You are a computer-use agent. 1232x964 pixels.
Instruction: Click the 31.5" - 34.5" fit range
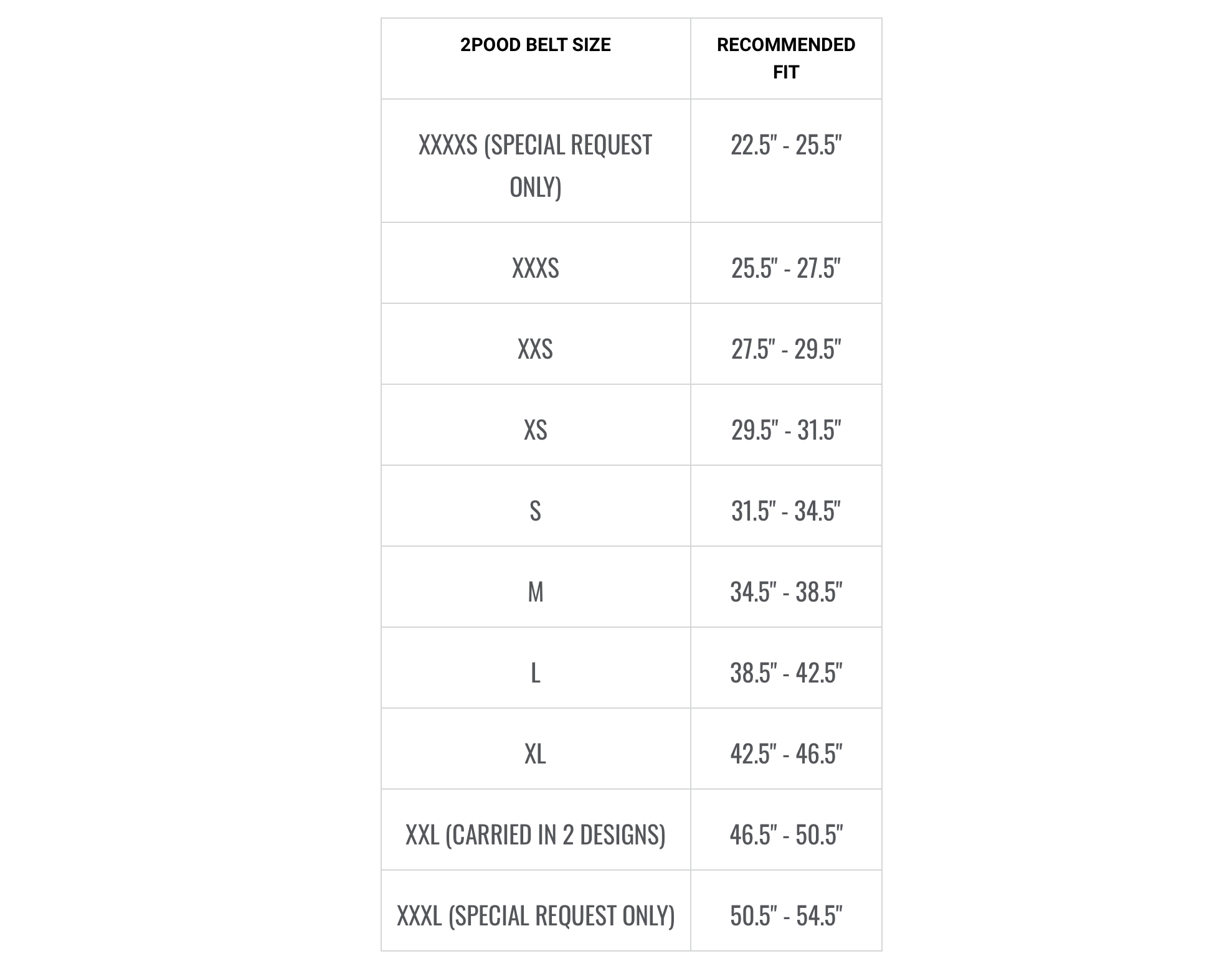click(x=786, y=511)
